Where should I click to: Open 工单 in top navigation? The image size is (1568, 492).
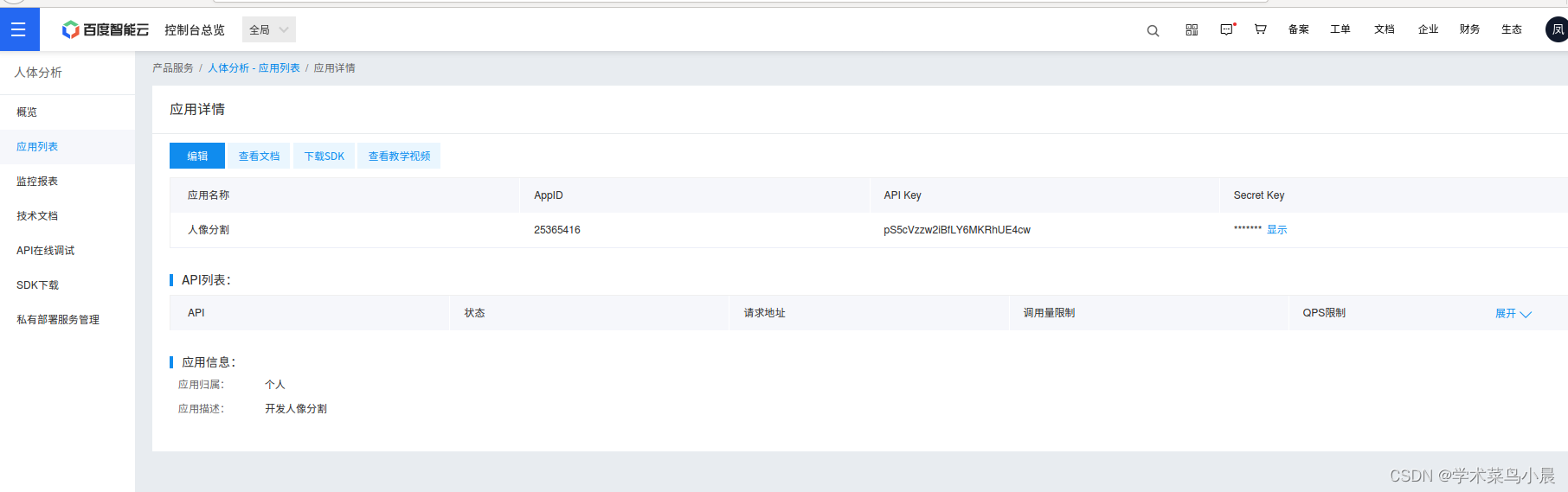1340,29
